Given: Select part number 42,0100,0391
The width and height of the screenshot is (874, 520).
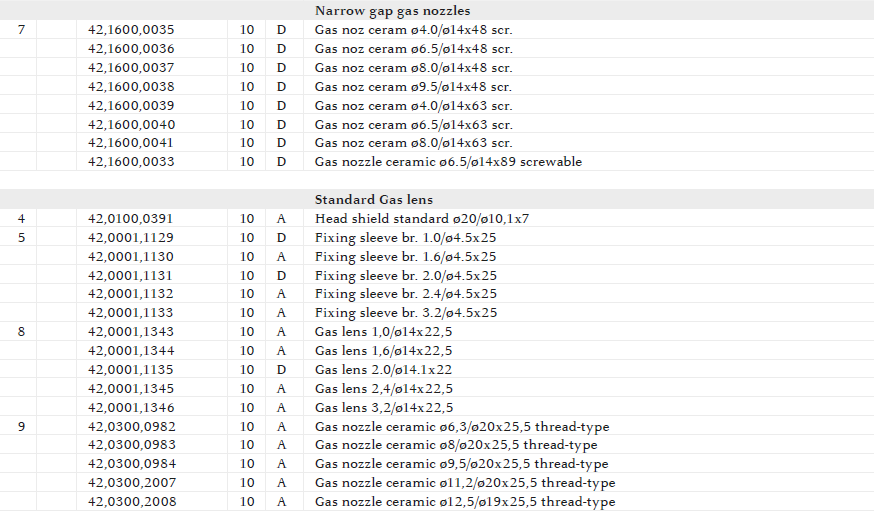Looking at the screenshot, I should pyautogui.click(x=131, y=219).
